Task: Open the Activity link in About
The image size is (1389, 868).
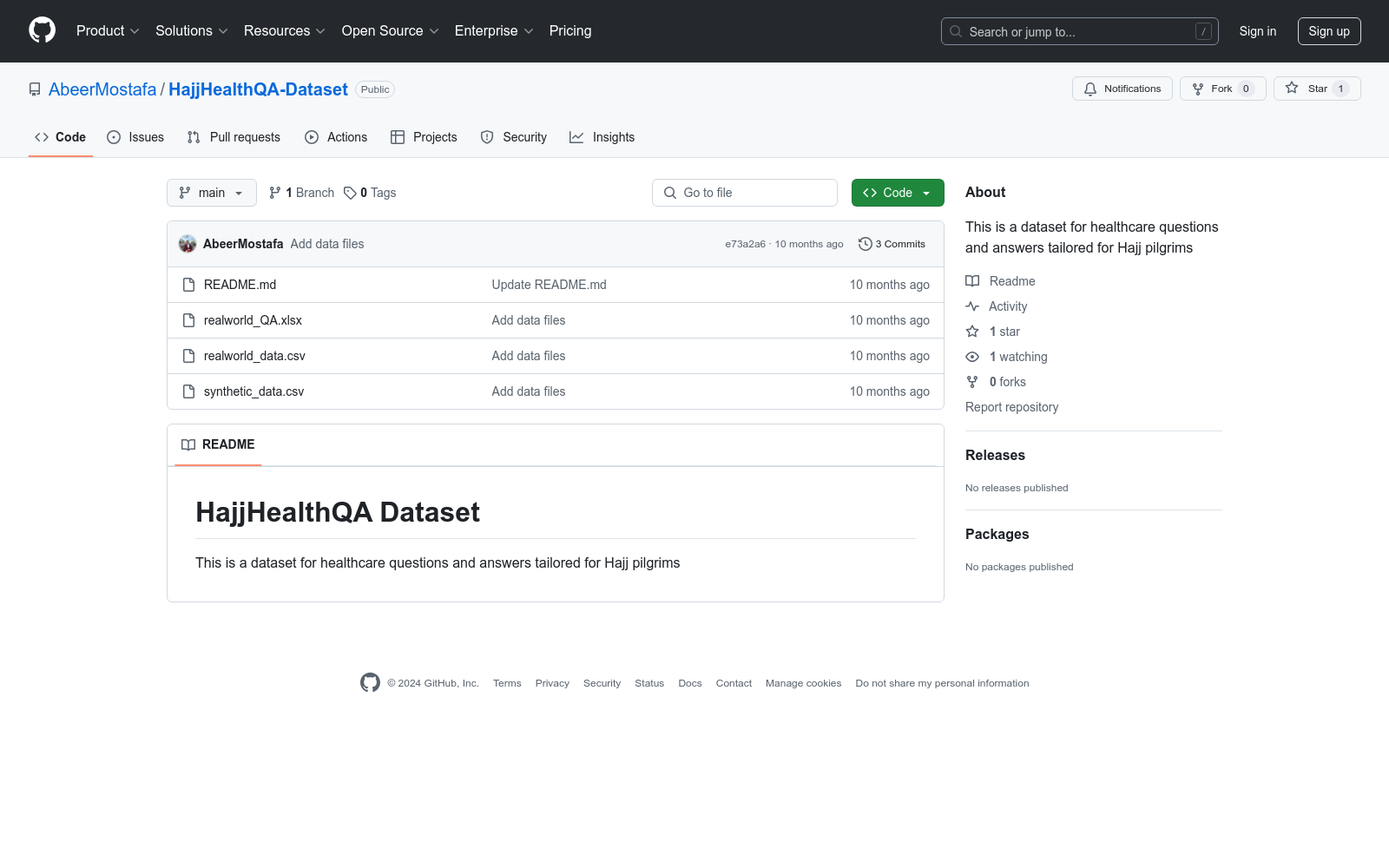Action: click(997, 306)
